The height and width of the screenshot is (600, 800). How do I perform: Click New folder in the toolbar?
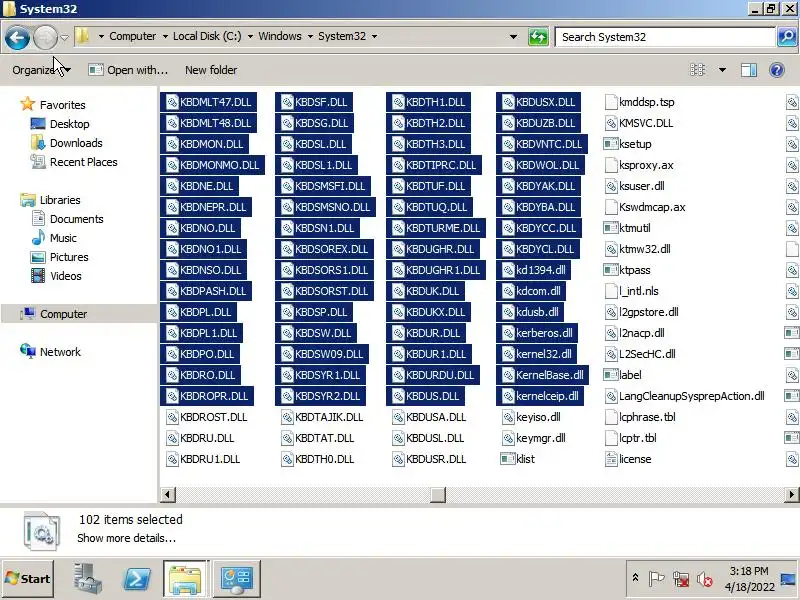pos(211,70)
